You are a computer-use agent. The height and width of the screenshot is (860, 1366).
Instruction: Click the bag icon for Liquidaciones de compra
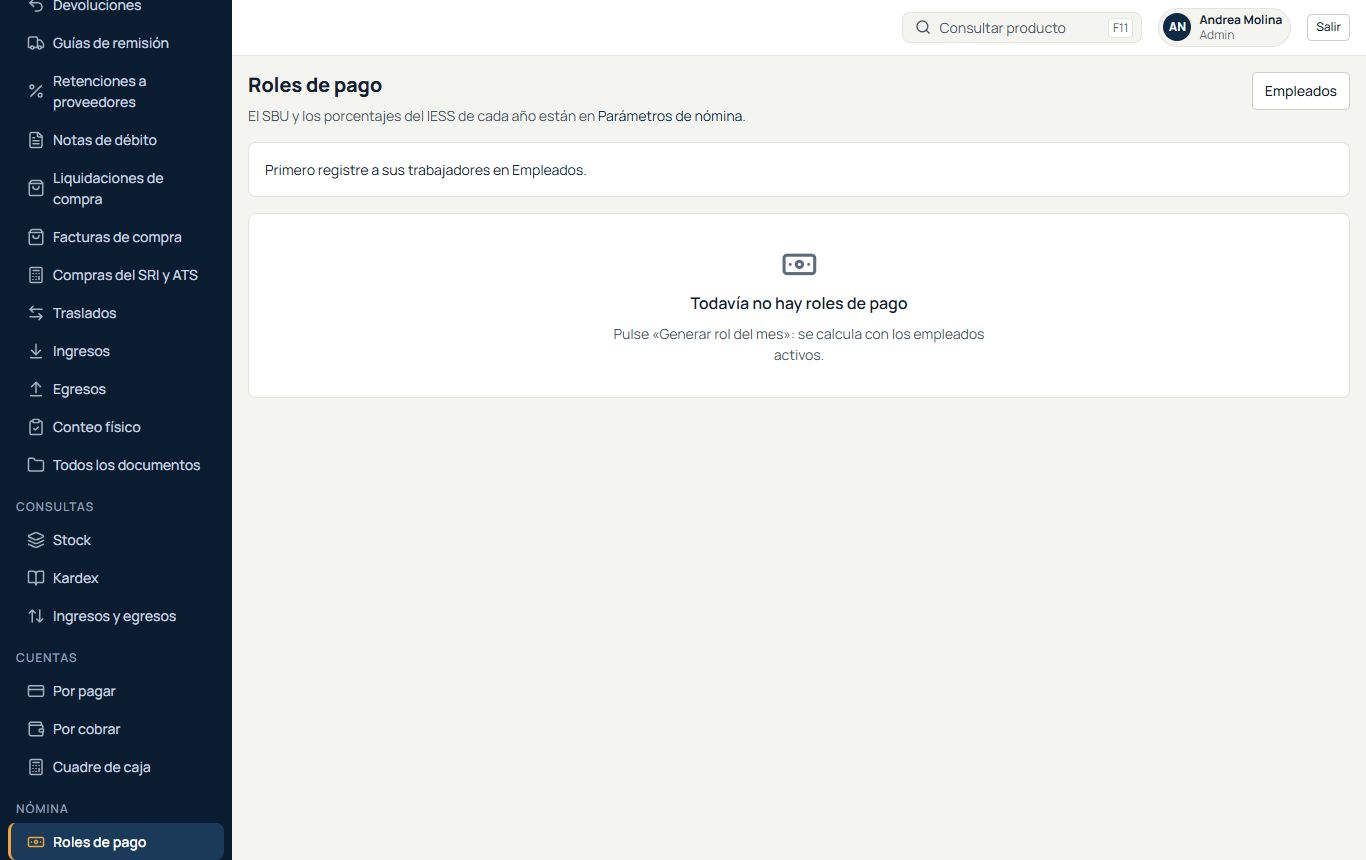[36, 188]
